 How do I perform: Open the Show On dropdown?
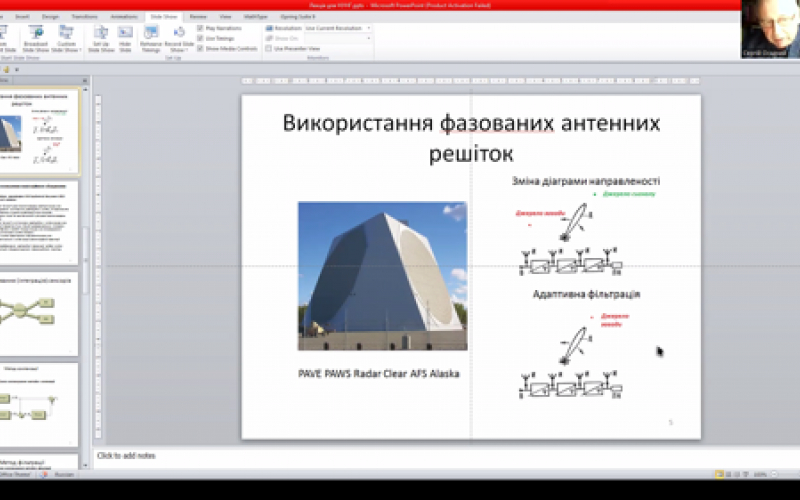coord(338,38)
